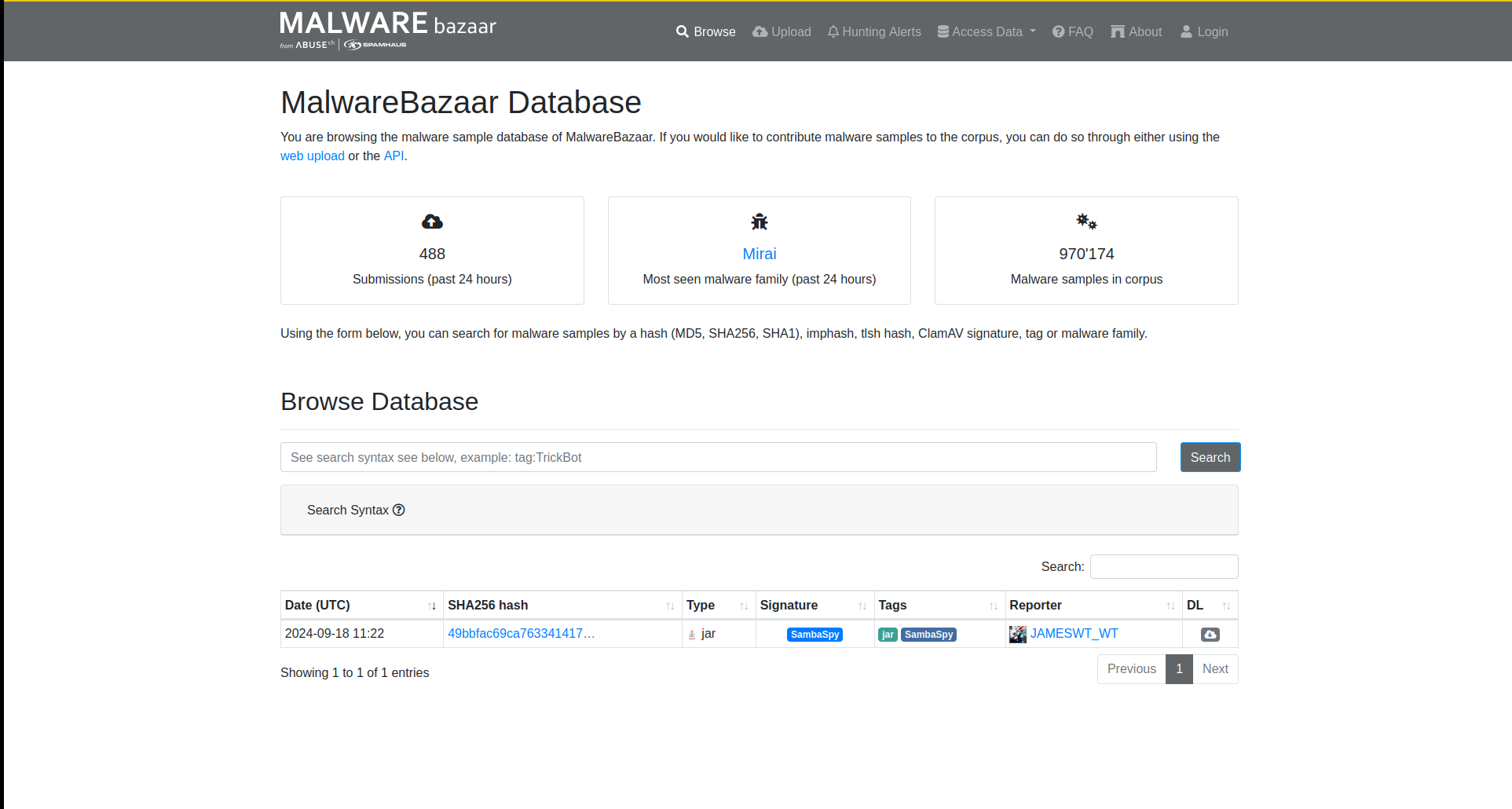Go to the Next results page
Image resolution: width=1512 pixels, height=809 pixels.
click(x=1214, y=669)
